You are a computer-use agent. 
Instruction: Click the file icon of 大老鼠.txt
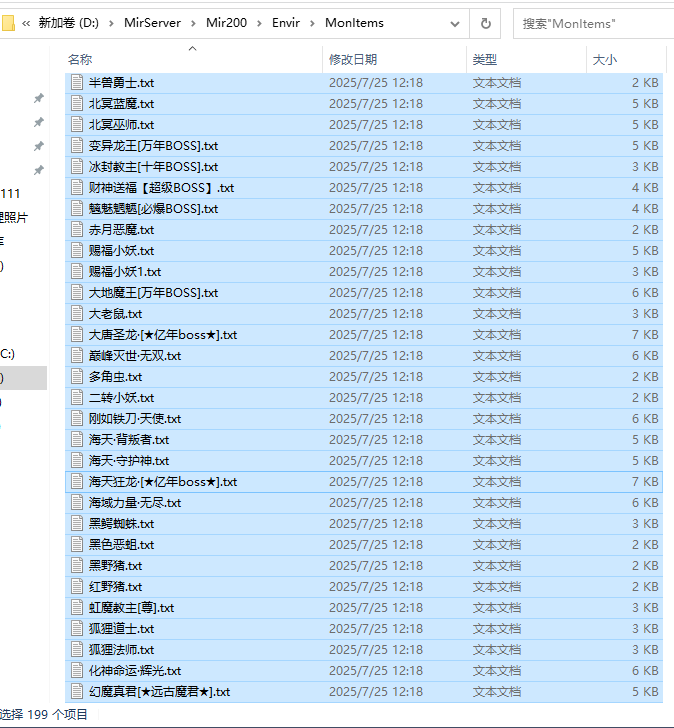click(x=77, y=313)
